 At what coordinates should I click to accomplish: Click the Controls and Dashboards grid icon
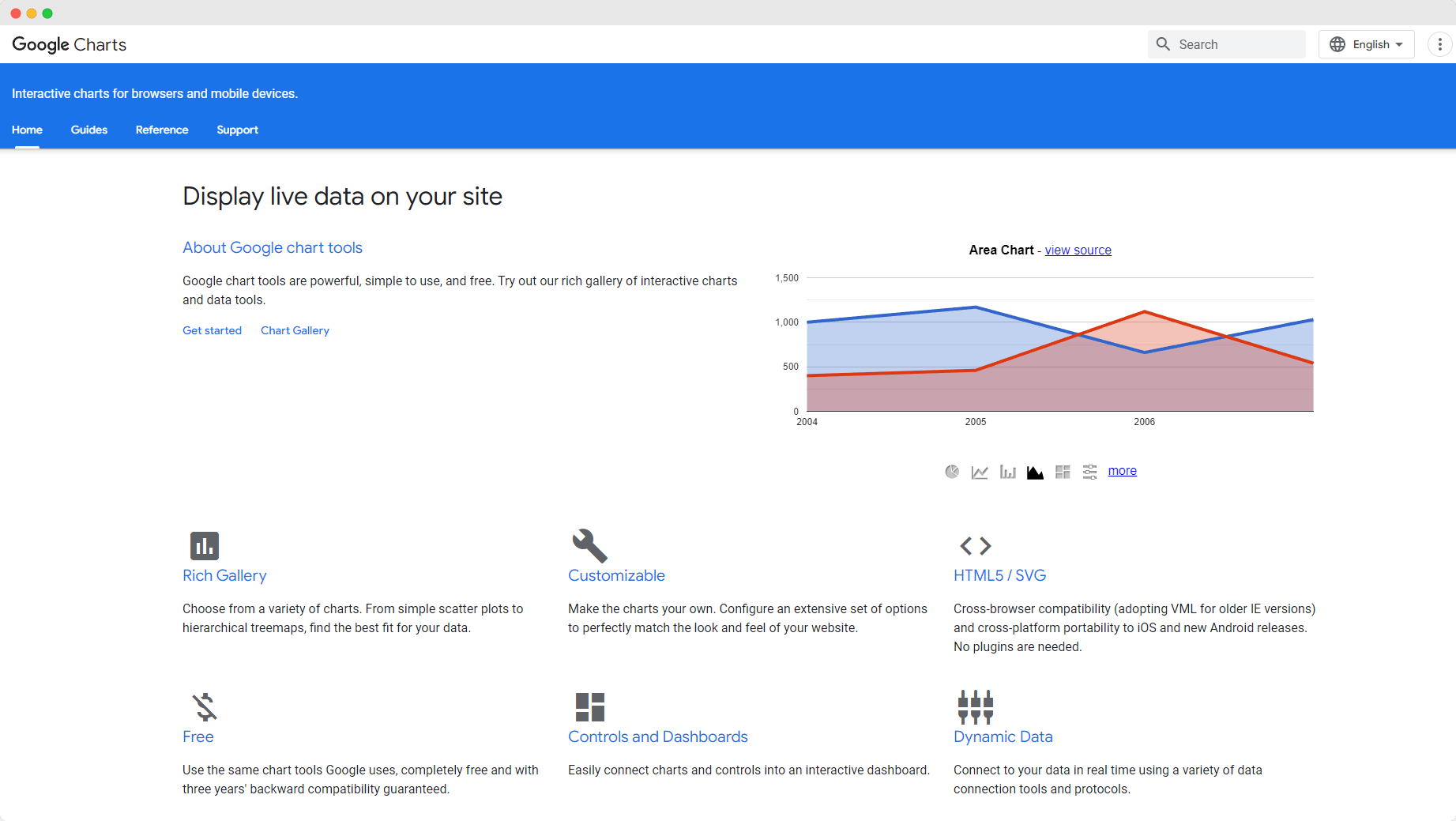(x=590, y=707)
